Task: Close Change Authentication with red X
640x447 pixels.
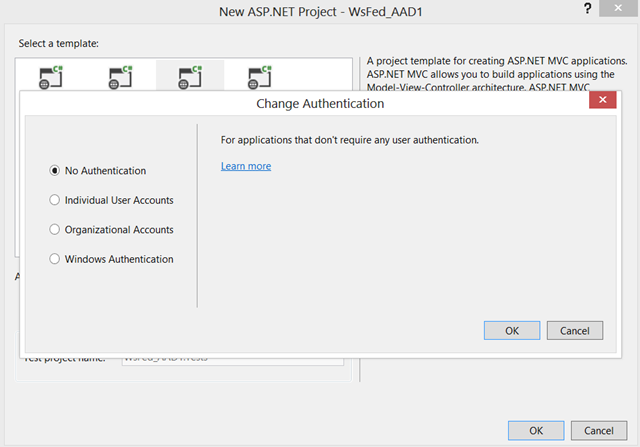Action: click(x=602, y=100)
